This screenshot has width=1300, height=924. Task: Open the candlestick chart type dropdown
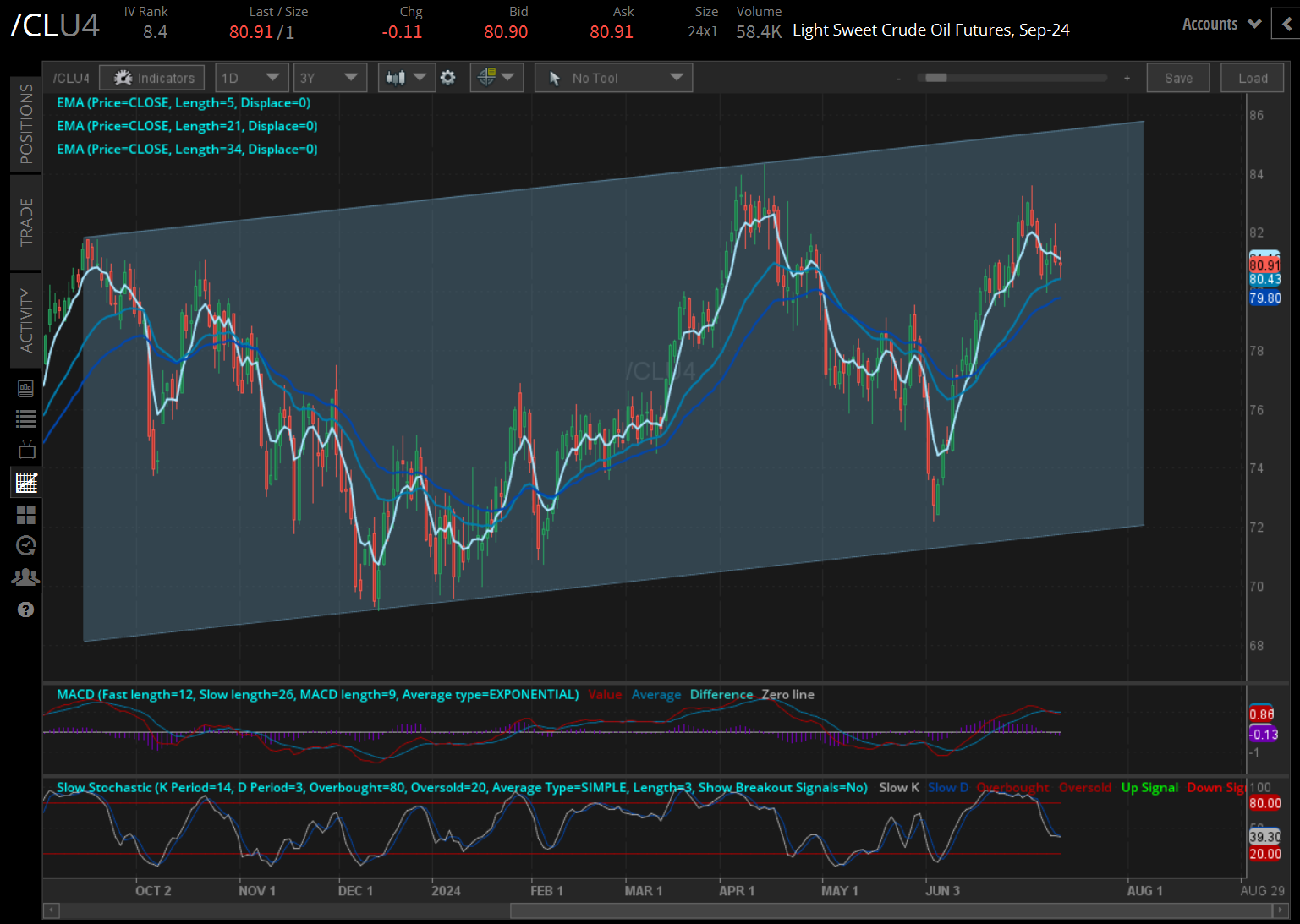[406, 78]
